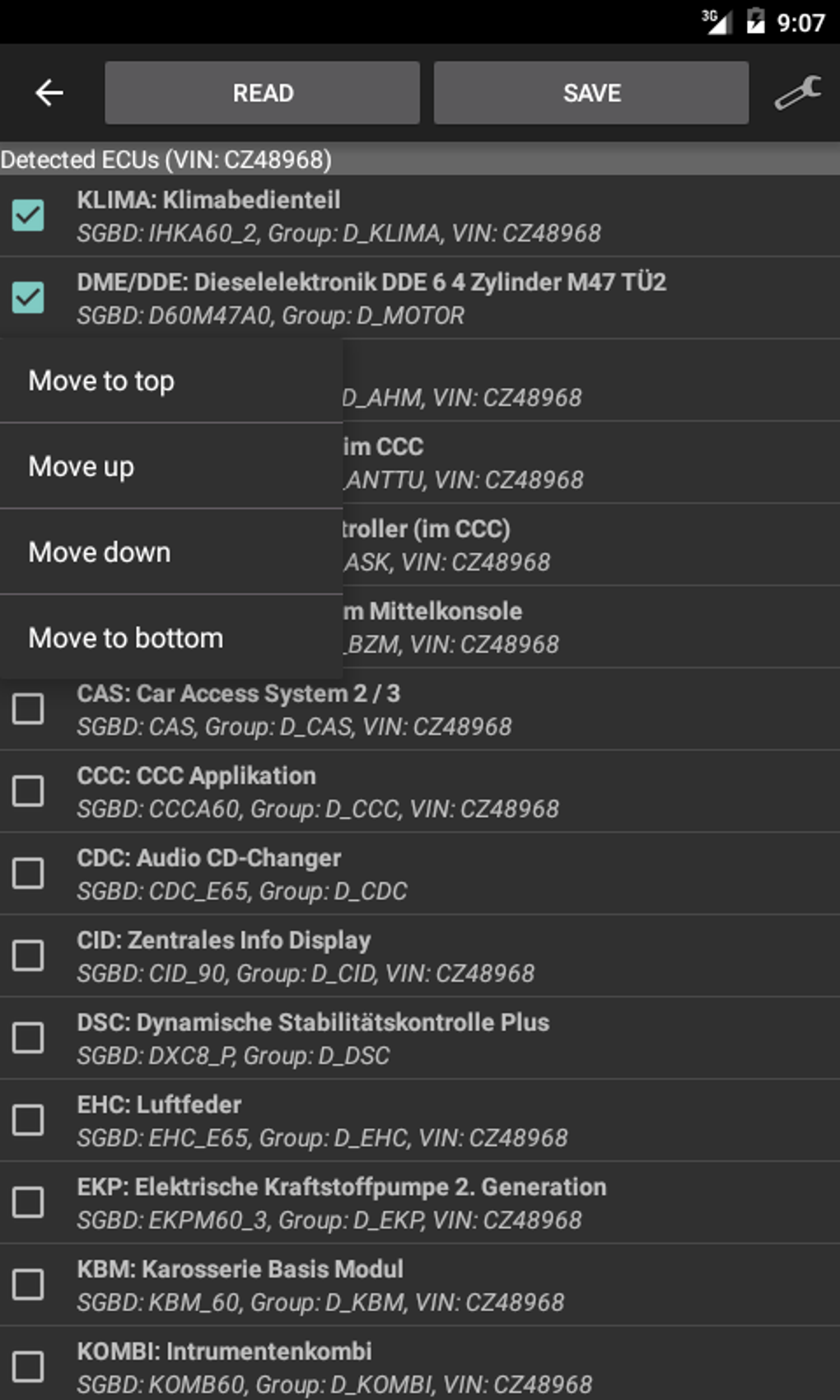The height and width of the screenshot is (1400, 840).
Task: Check the CAS Car Access System box
Action: (x=28, y=708)
